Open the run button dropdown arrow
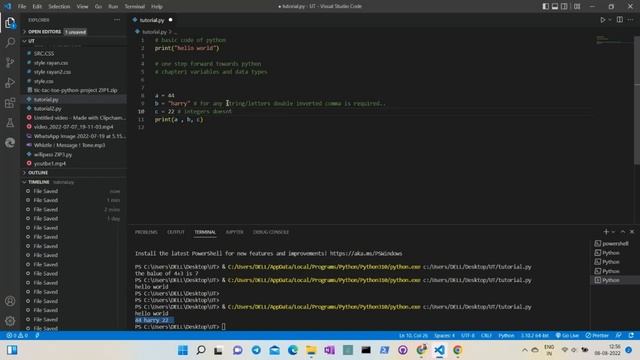Screen dimensions: 640x360 610,20
